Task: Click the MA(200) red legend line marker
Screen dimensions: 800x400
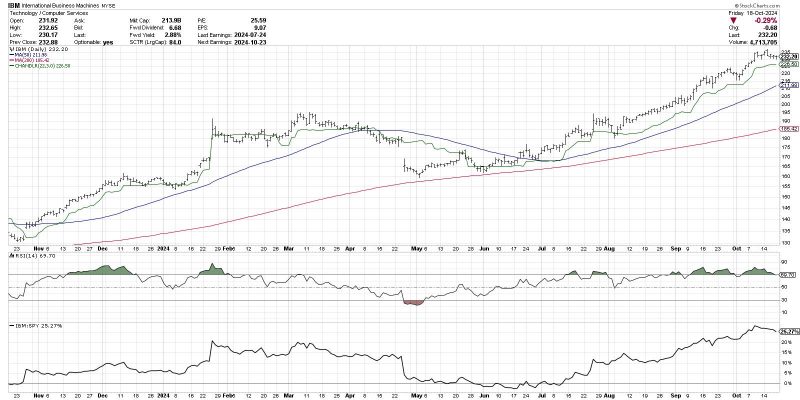Action: click(x=11, y=60)
